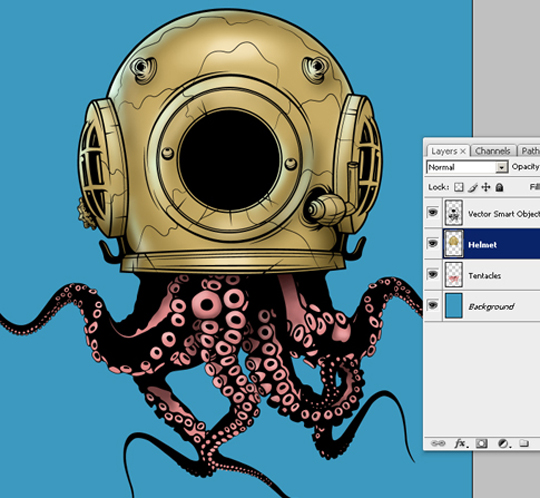
Task: Hide the Helmet layer eye icon
Action: pos(433,243)
